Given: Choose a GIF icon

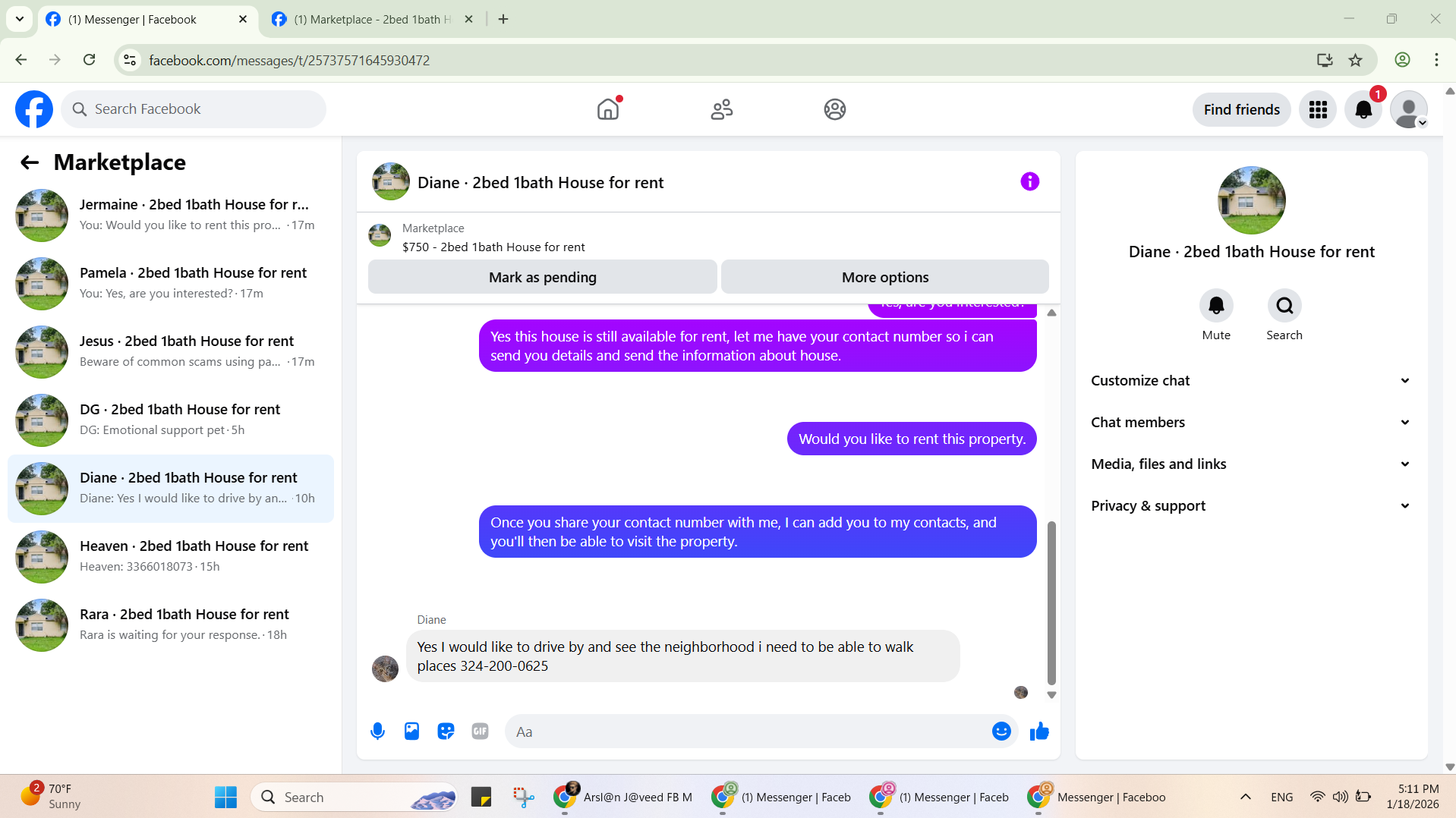Looking at the screenshot, I should click(480, 731).
